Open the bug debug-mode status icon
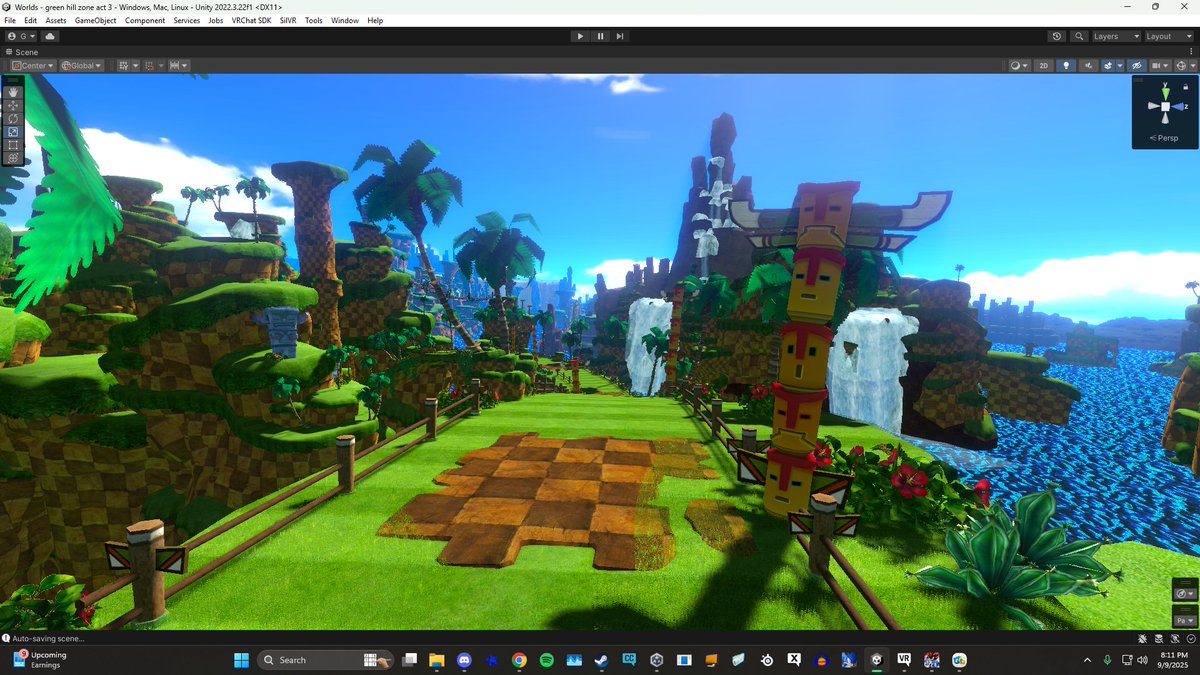The width and height of the screenshot is (1200, 675). (1143, 638)
